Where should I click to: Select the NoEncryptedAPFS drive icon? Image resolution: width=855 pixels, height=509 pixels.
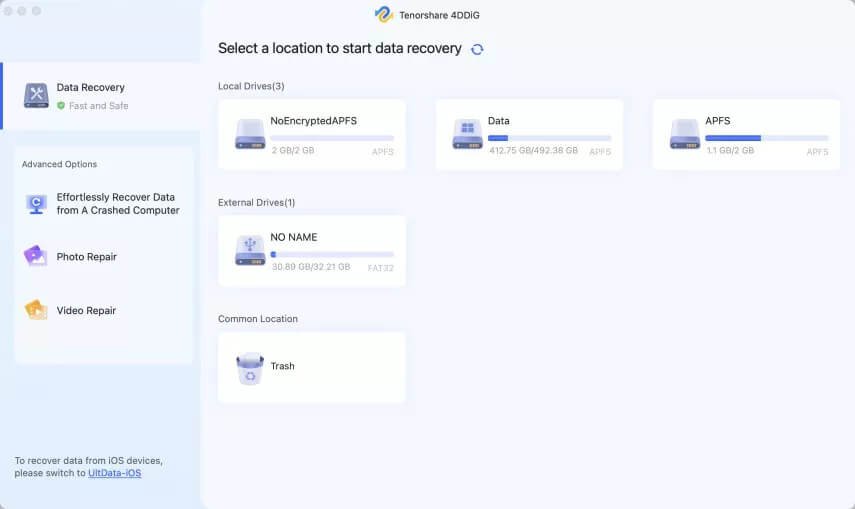click(250, 134)
